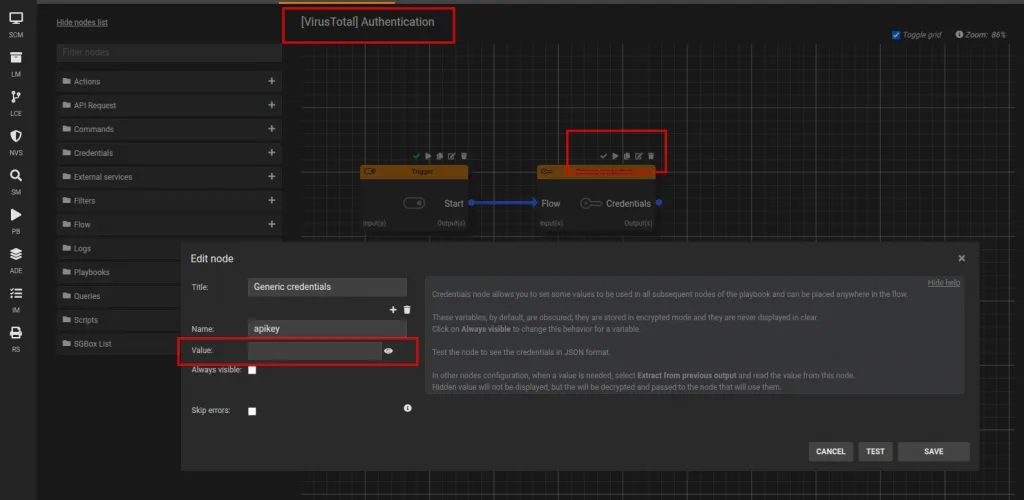1024x500 pixels.
Task: Enable Always visible checkbox
Action: click(252, 370)
